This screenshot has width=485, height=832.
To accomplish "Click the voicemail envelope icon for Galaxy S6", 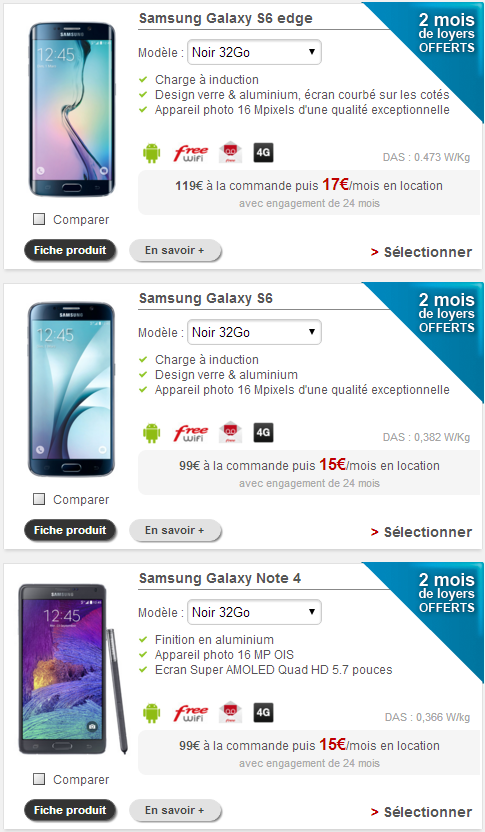I will 230,432.
